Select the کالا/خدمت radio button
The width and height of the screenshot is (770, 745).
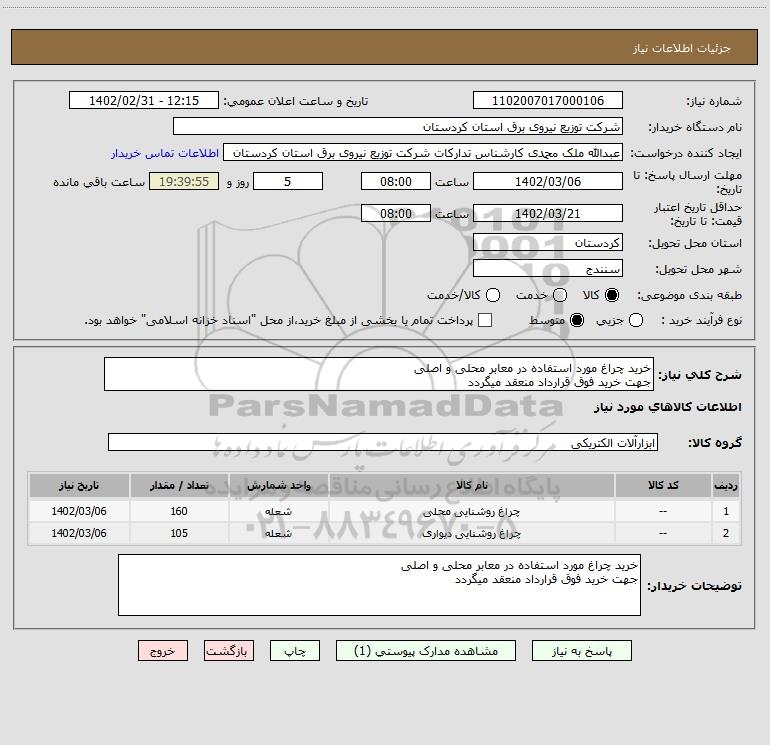pyautogui.click(x=493, y=295)
